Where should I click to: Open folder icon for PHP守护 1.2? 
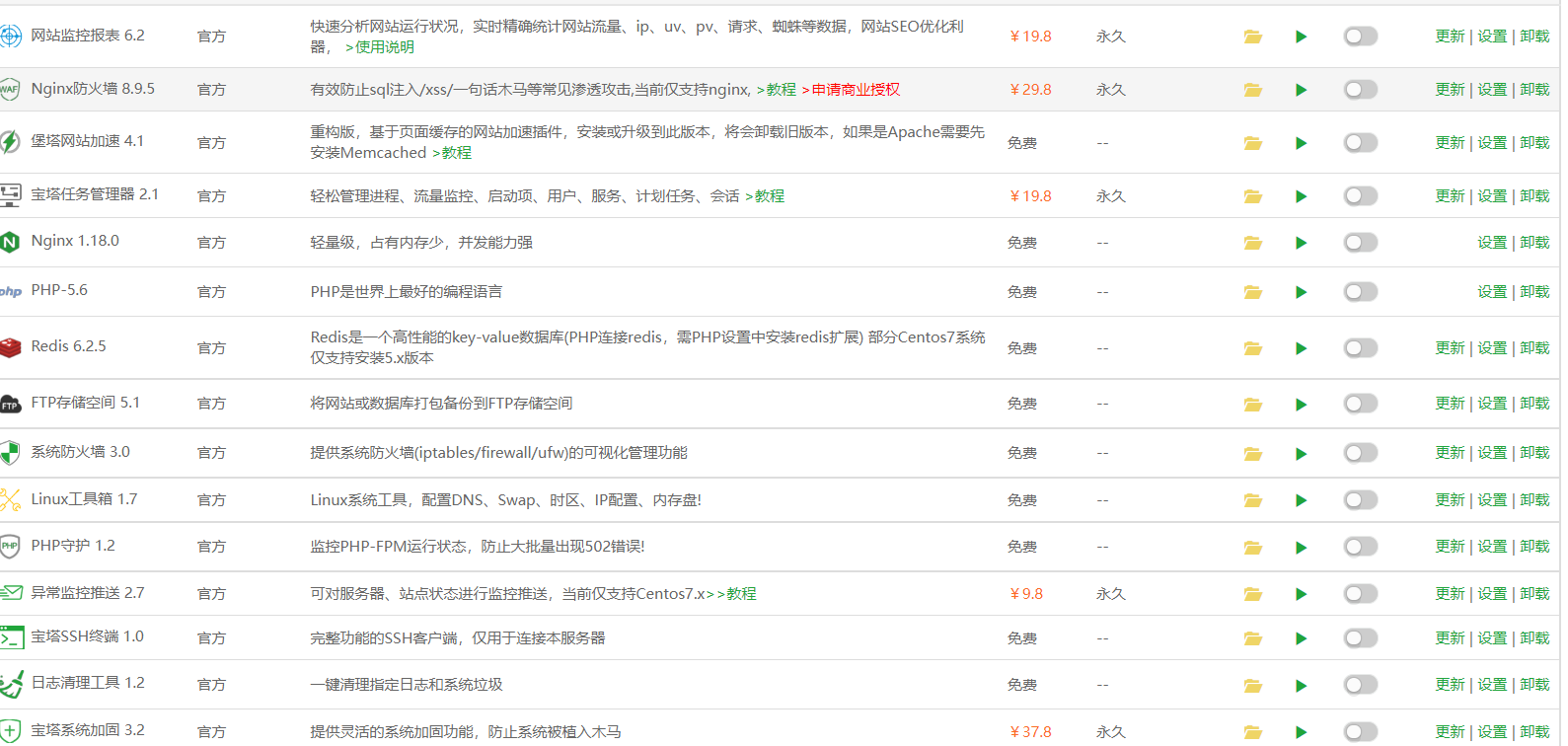point(1253,548)
